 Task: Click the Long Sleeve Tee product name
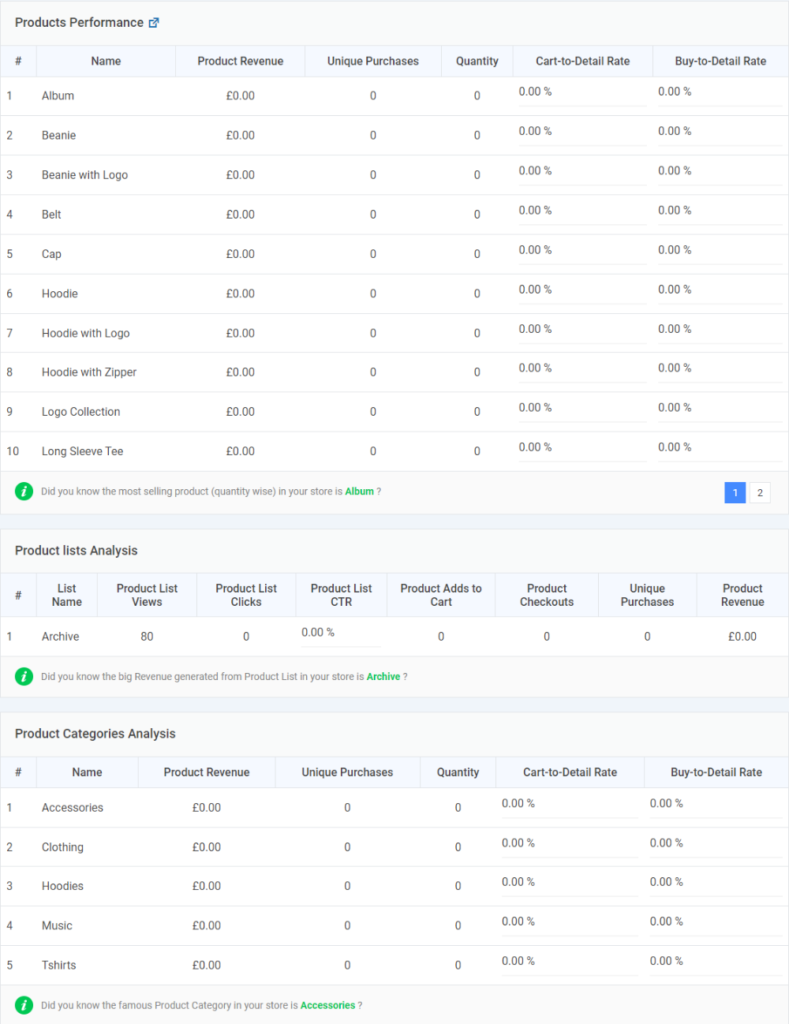(83, 451)
